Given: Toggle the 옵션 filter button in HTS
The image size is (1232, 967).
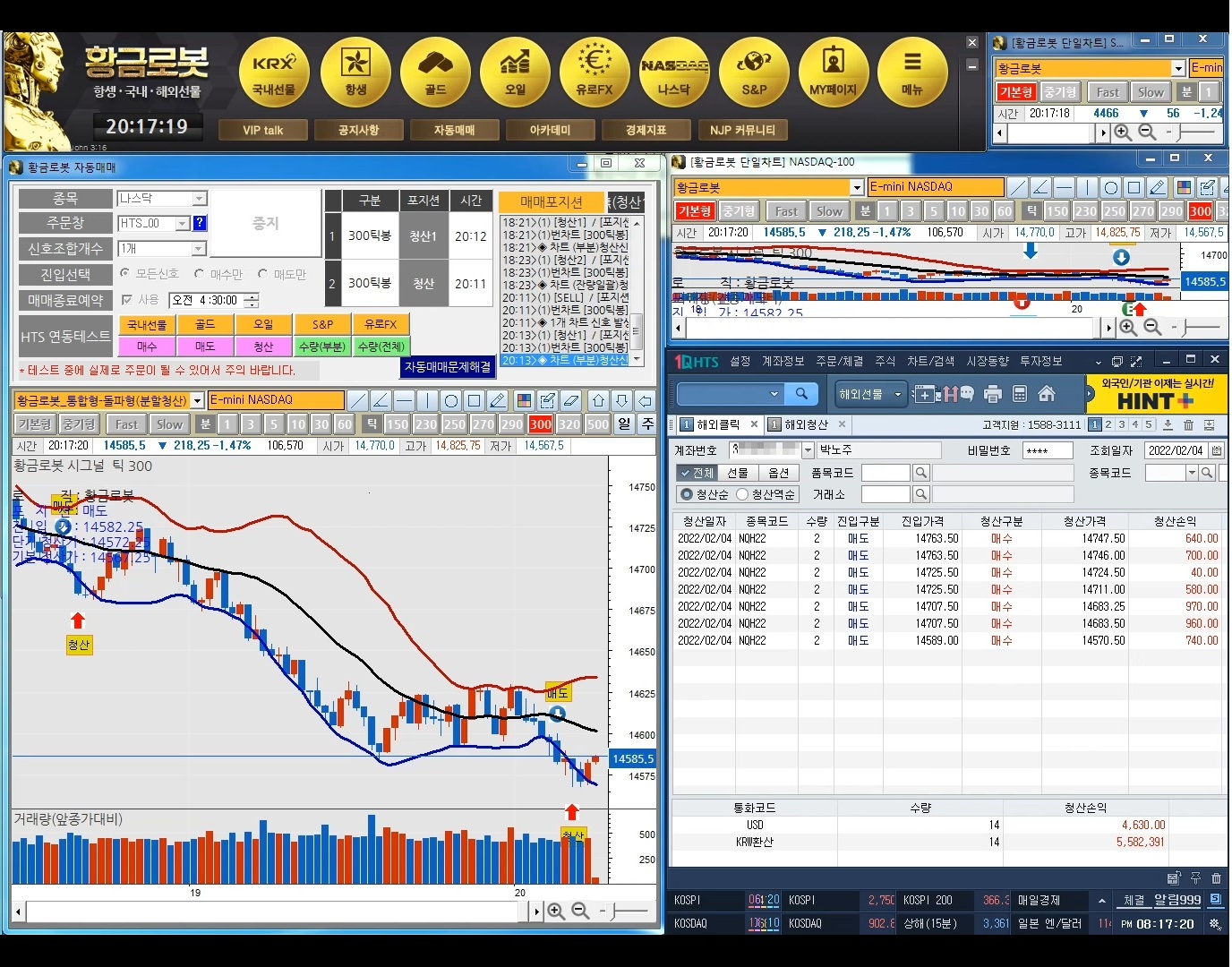Looking at the screenshot, I should point(779,473).
